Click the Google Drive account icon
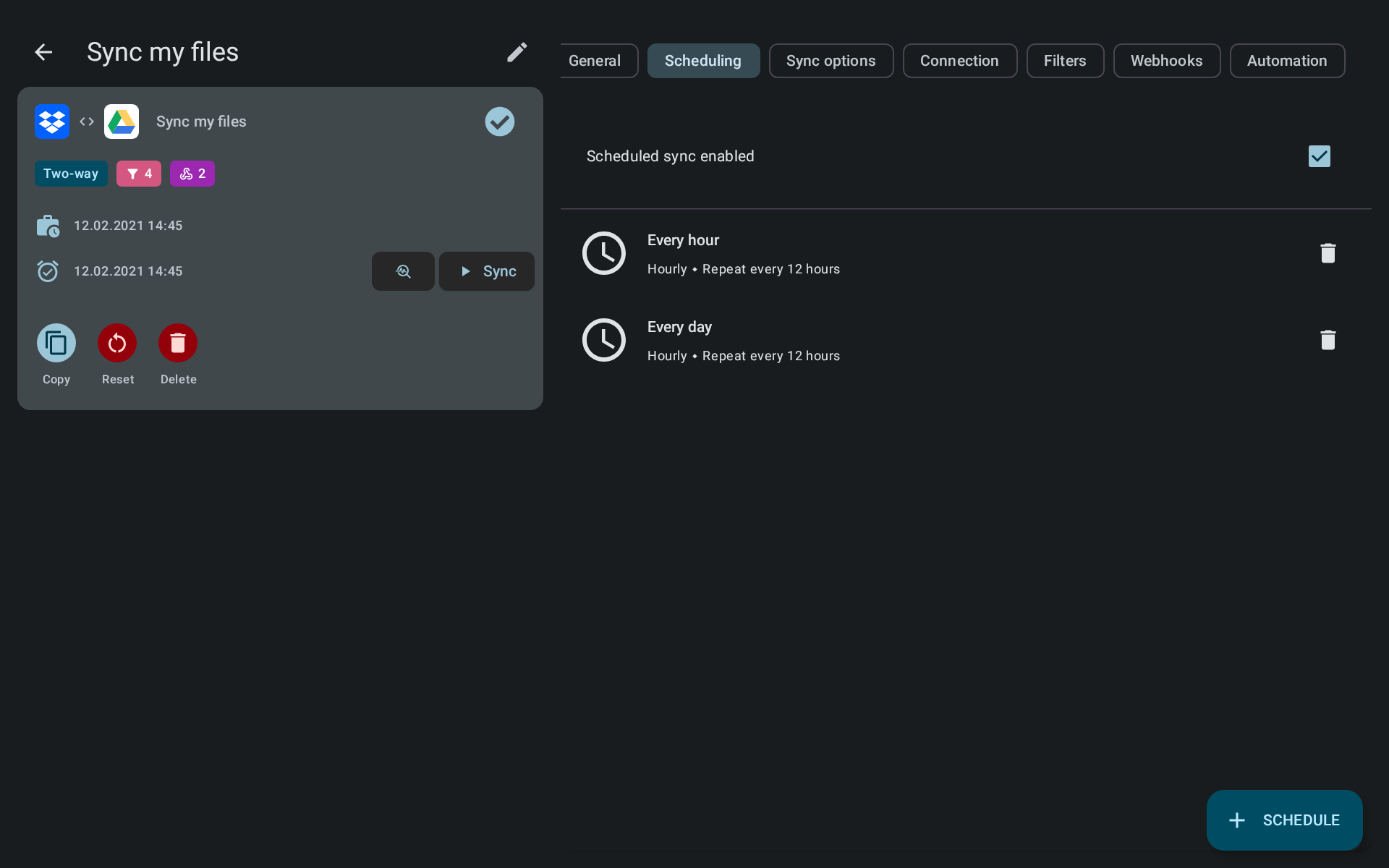Viewport: 1389px width, 868px height. (122, 122)
